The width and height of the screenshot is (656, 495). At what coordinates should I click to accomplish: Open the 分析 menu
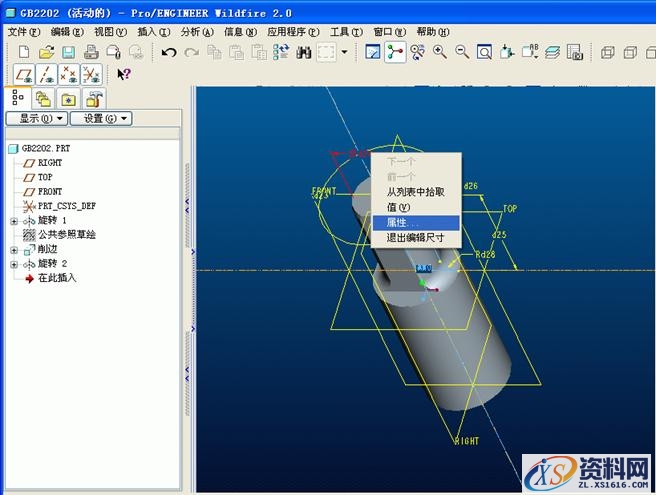pos(190,32)
